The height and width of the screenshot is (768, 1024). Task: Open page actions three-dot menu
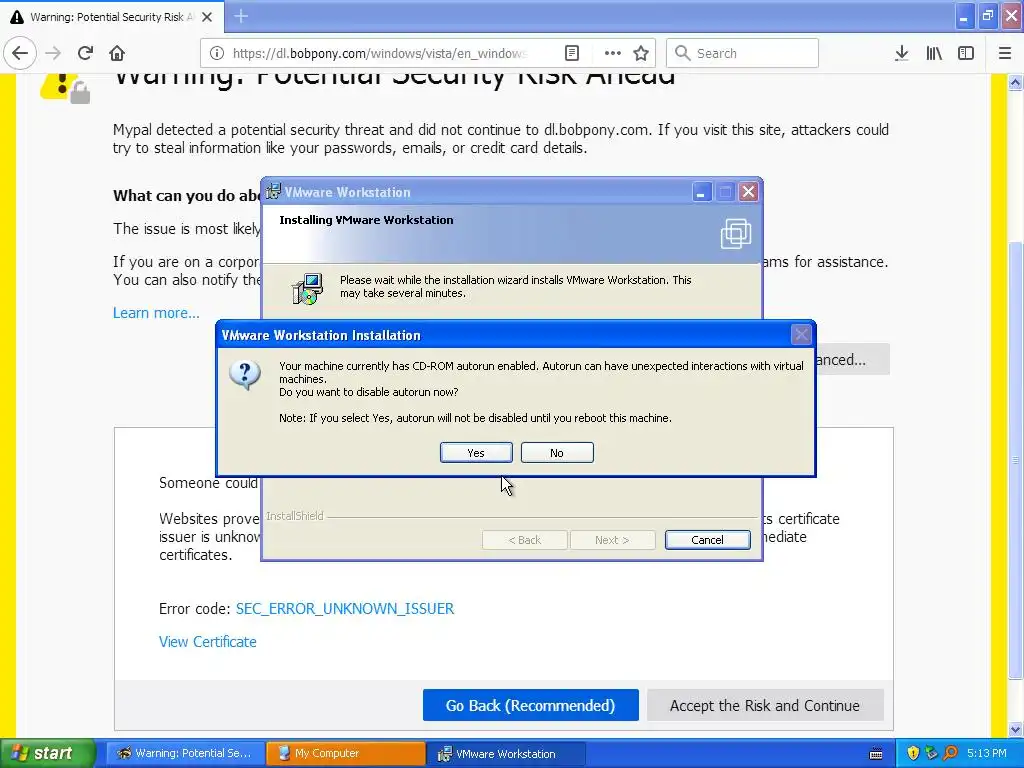[x=612, y=53]
